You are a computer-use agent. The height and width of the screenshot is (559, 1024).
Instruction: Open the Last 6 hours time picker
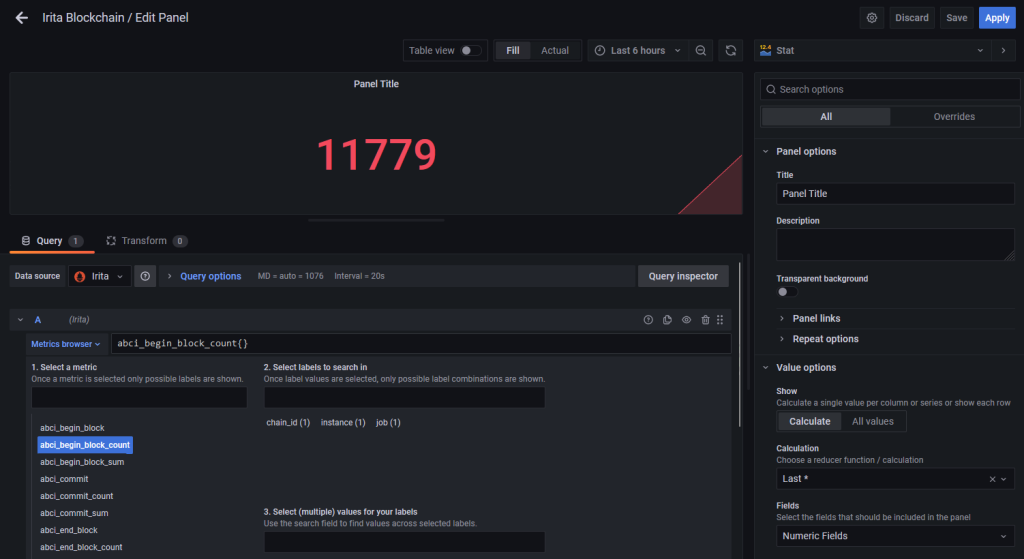[x=637, y=50]
